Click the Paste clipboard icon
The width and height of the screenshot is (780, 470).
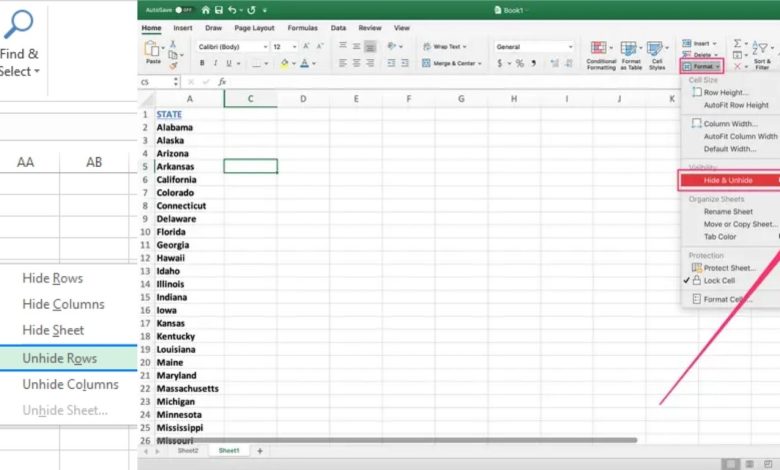pyautogui.click(x=151, y=49)
